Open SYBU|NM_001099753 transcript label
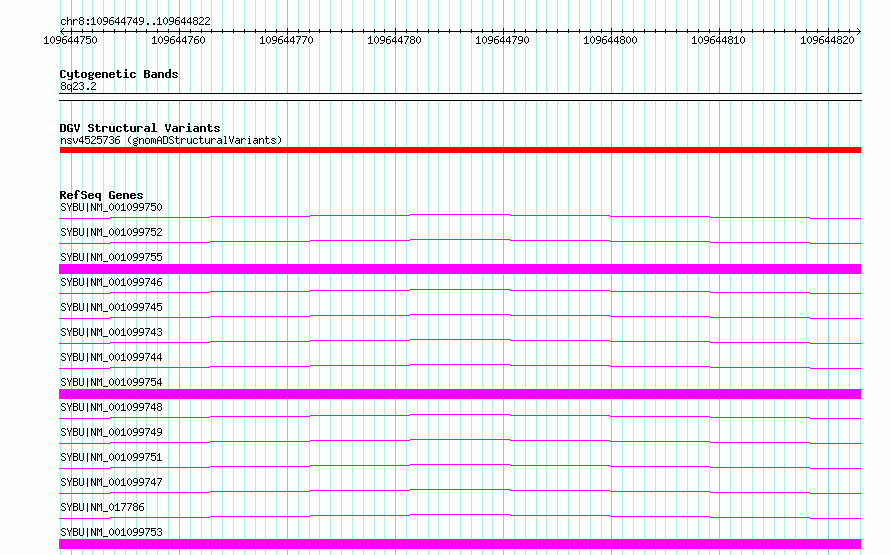Image resolution: width=890 pixels, height=555 pixels. (111, 532)
